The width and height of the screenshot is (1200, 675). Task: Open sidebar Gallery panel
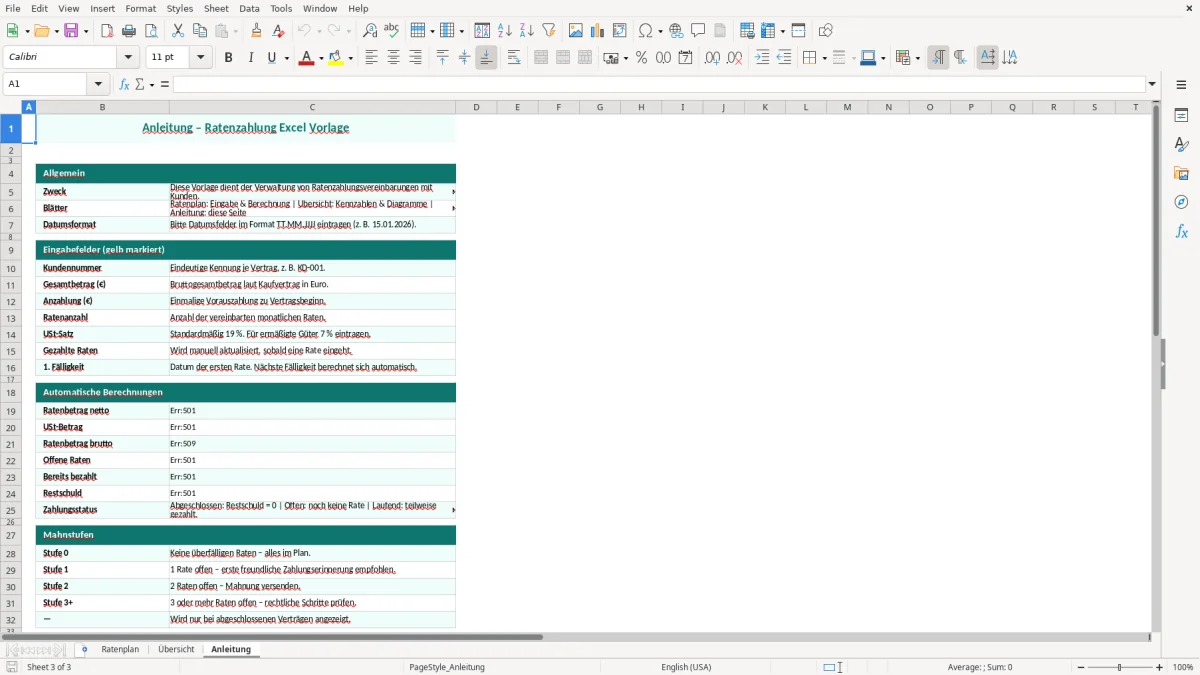tap(1181, 174)
